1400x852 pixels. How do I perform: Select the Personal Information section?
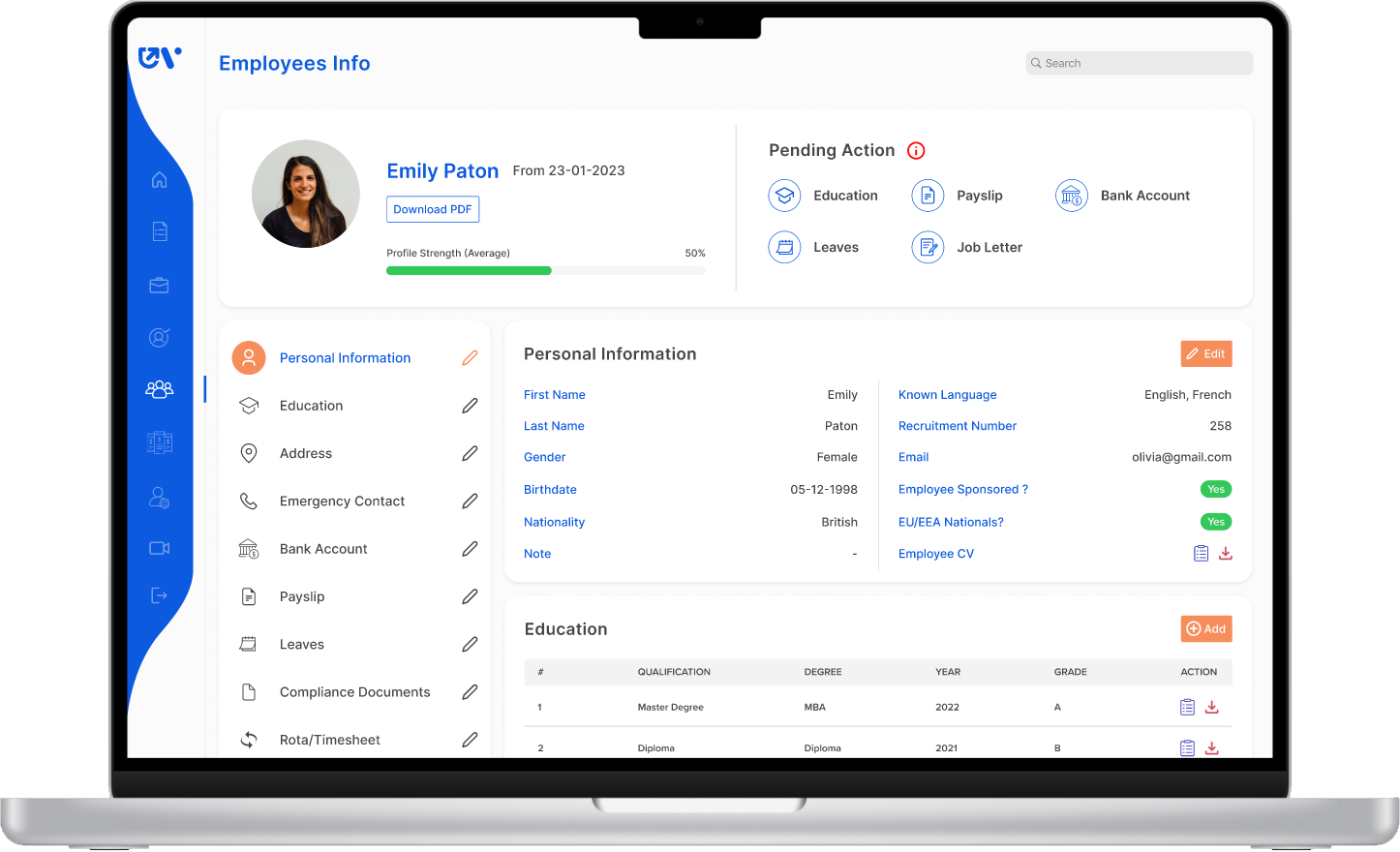tap(345, 358)
